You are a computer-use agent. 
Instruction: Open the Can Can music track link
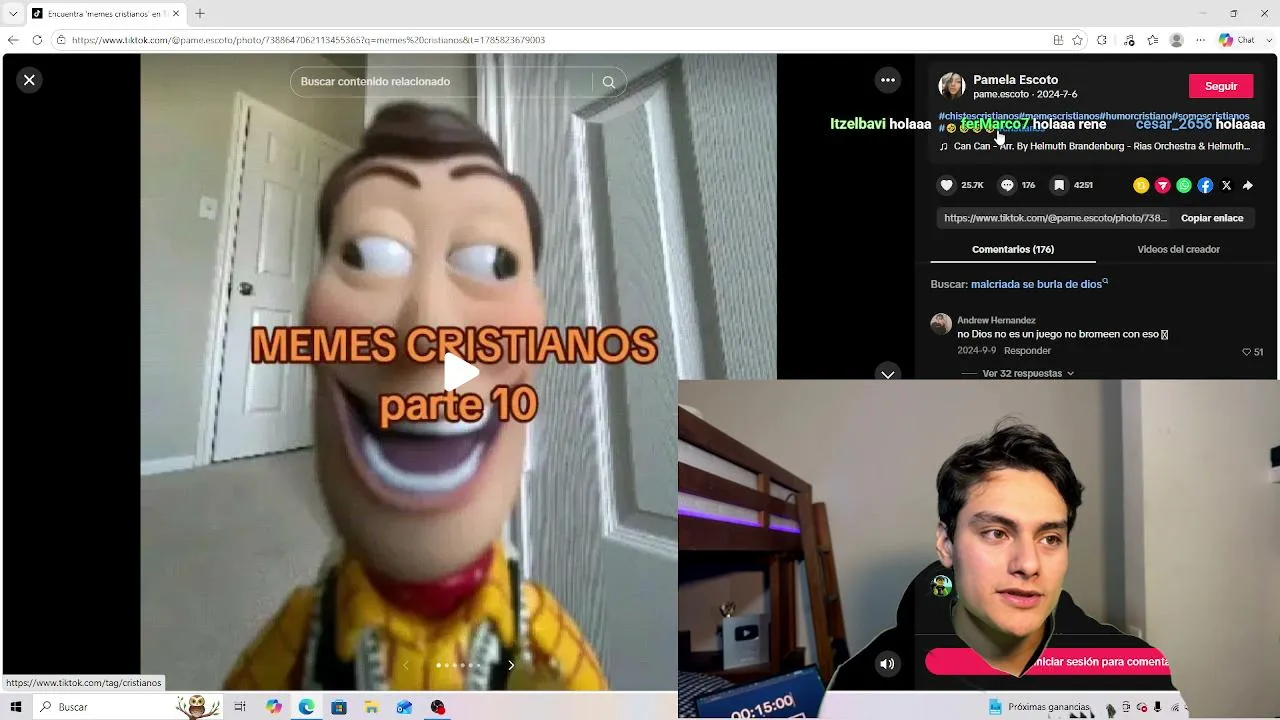click(x=1101, y=146)
